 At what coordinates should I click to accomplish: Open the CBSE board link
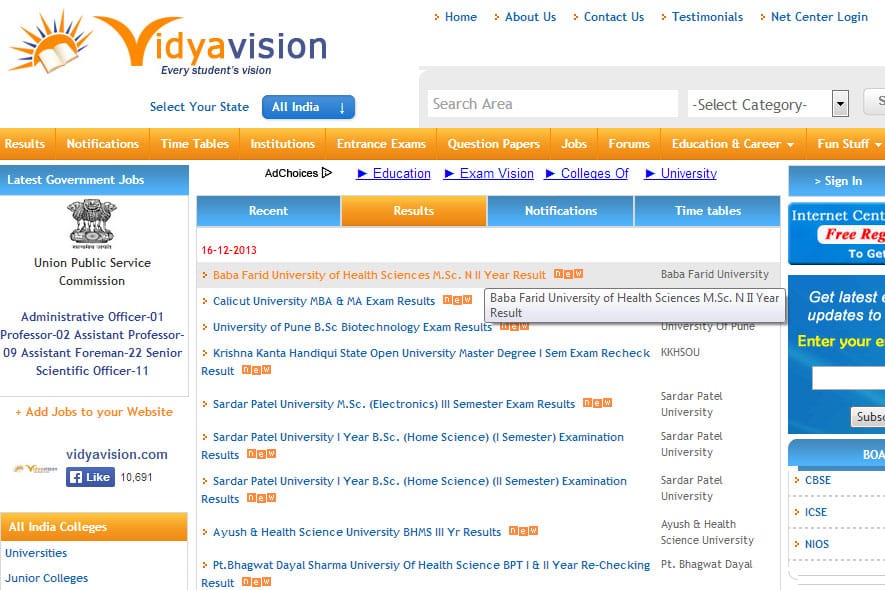[x=817, y=480]
